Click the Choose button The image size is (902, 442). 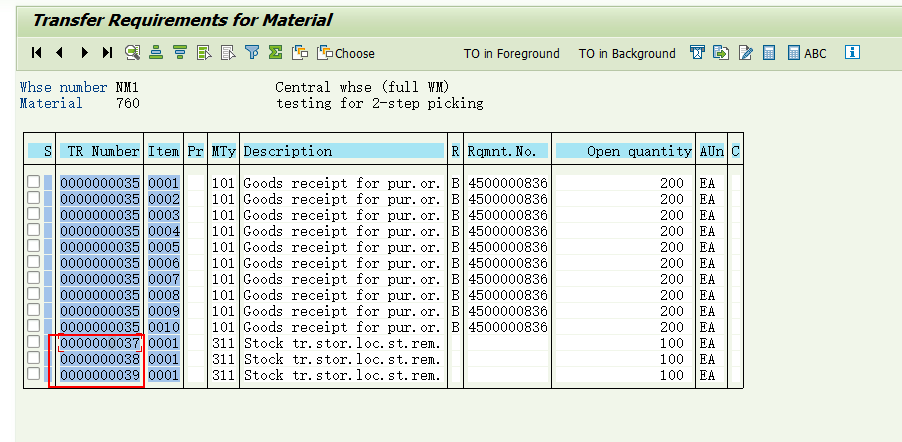(346, 53)
